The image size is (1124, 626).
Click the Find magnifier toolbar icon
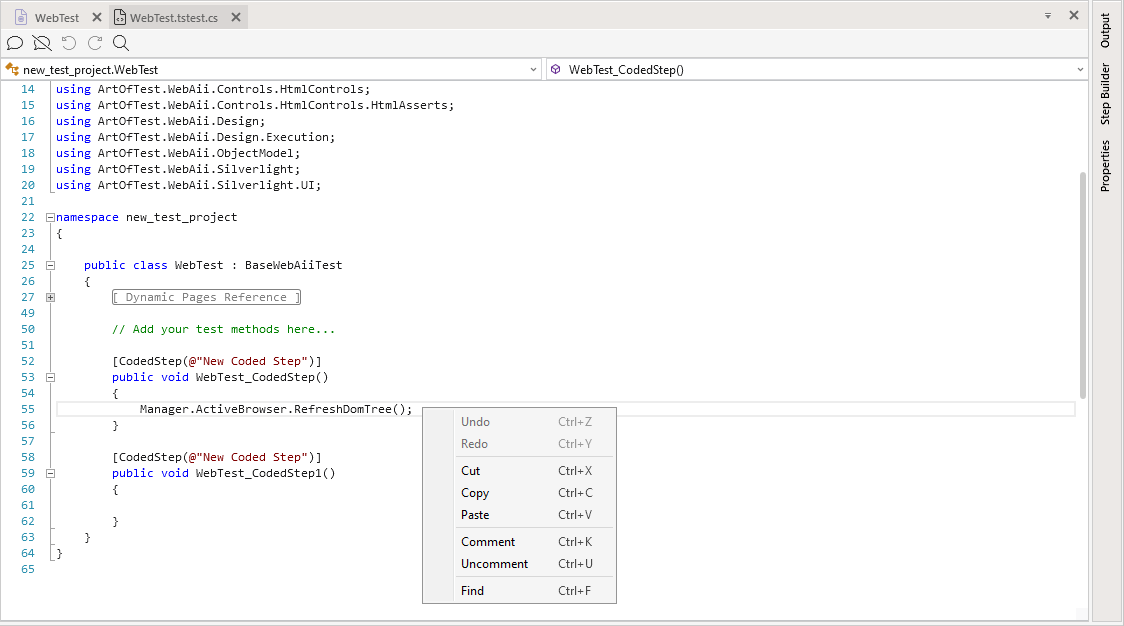point(121,43)
